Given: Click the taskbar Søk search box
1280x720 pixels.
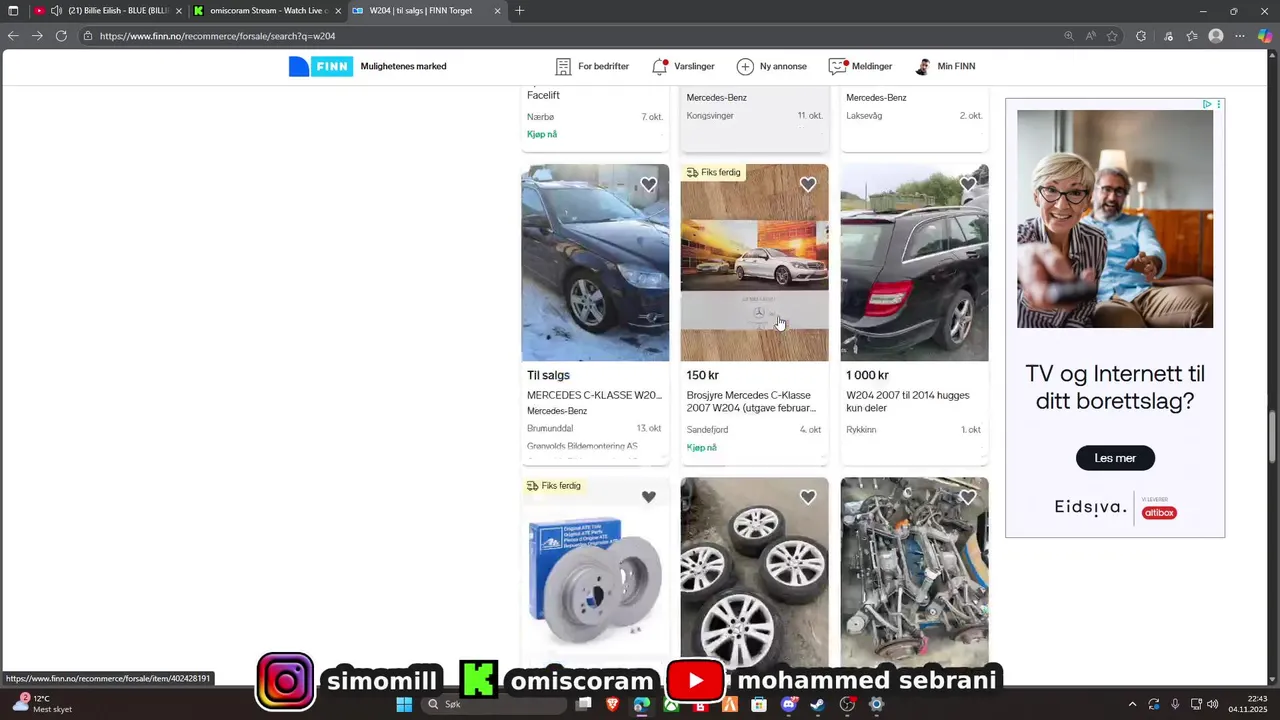Looking at the screenshot, I should coord(495,704).
